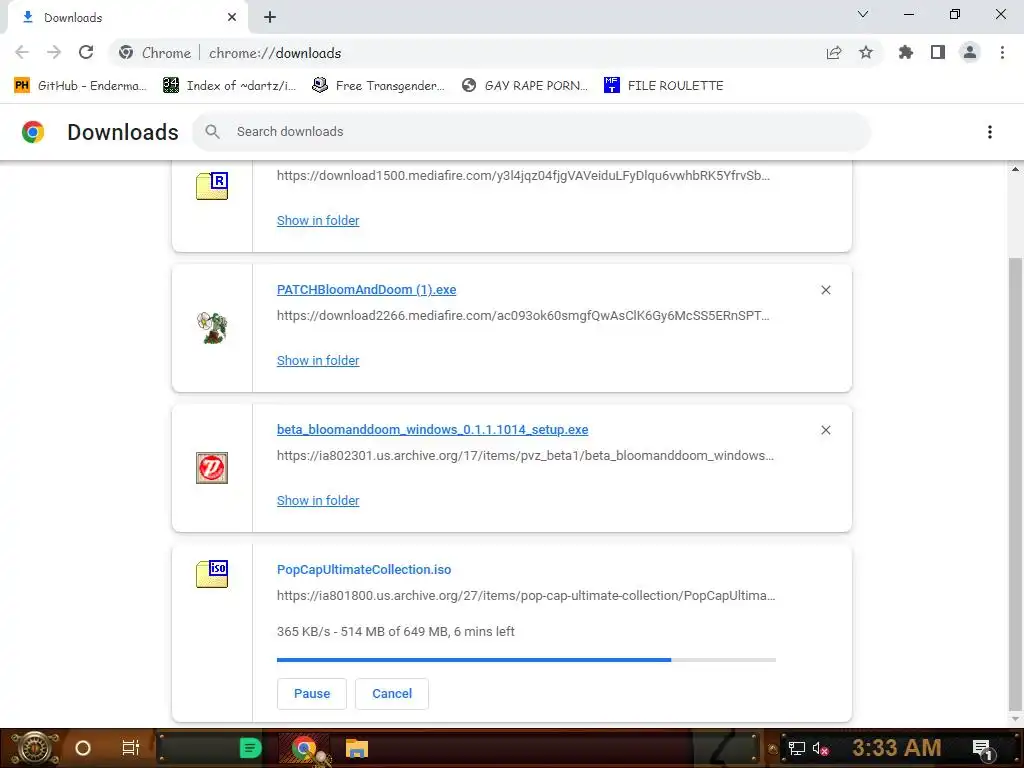Click the red installer icon of beta_bloomanddoom
Screen dimensions: 1024x768
click(x=212, y=468)
